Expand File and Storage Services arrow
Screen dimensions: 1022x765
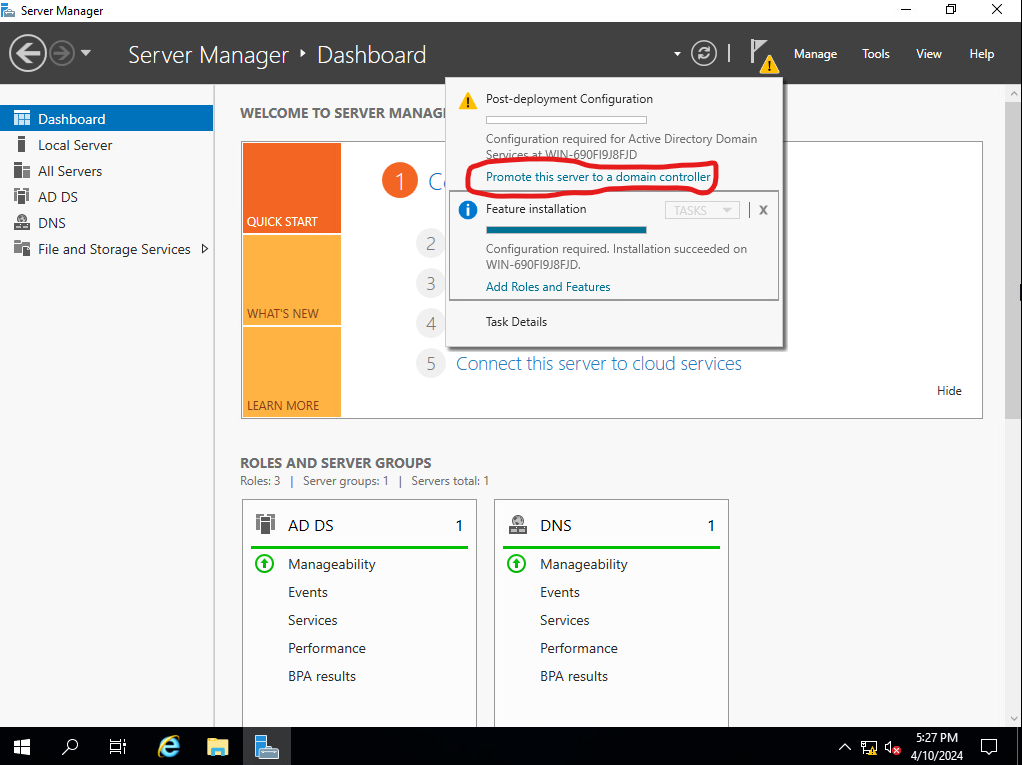(205, 249)
